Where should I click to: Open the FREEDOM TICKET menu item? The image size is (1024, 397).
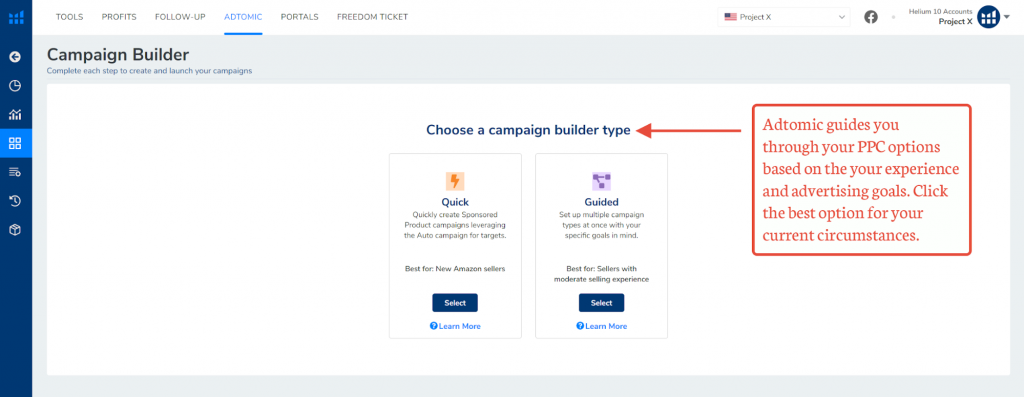click(372, 17)
